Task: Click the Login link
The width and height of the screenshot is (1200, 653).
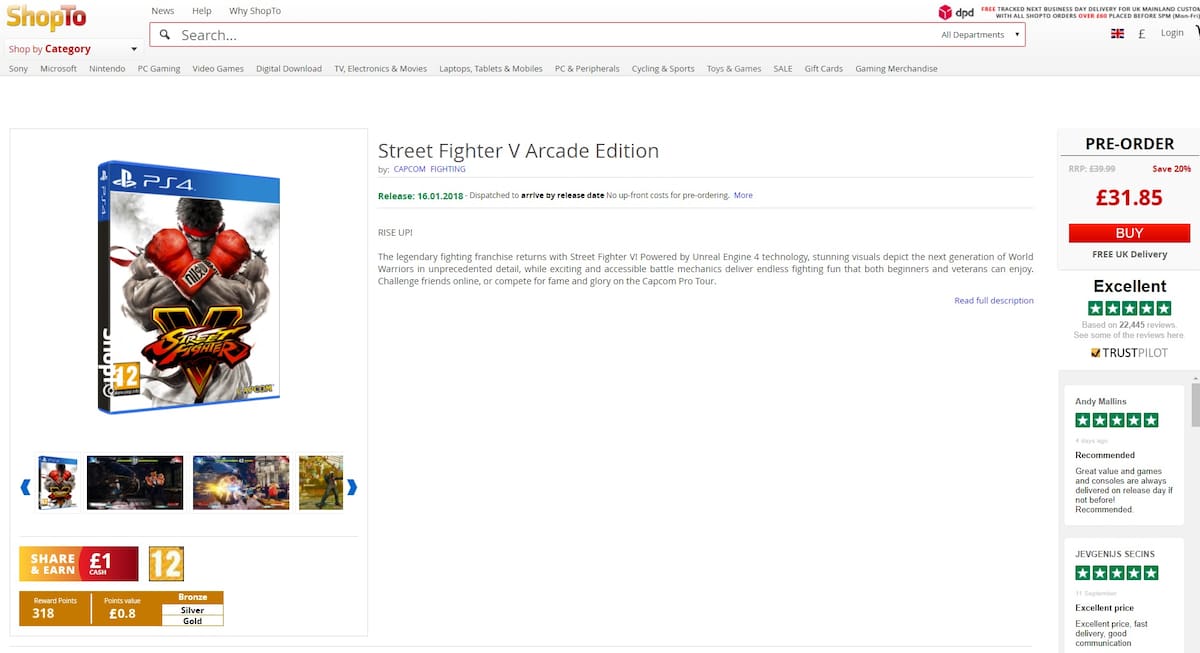Action: pos(1172,33)
